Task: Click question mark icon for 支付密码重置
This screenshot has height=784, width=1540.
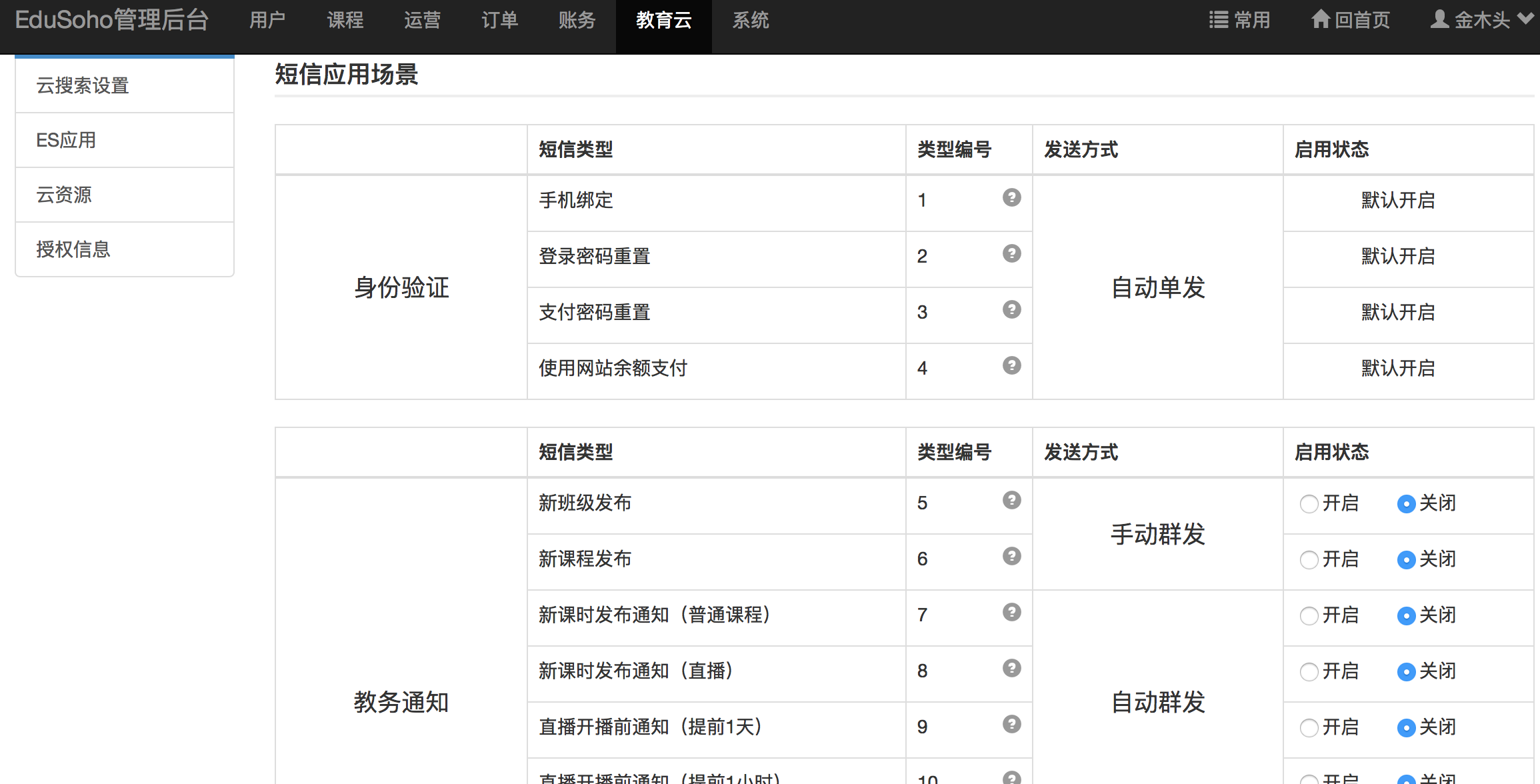Action: coord(1011,309)
